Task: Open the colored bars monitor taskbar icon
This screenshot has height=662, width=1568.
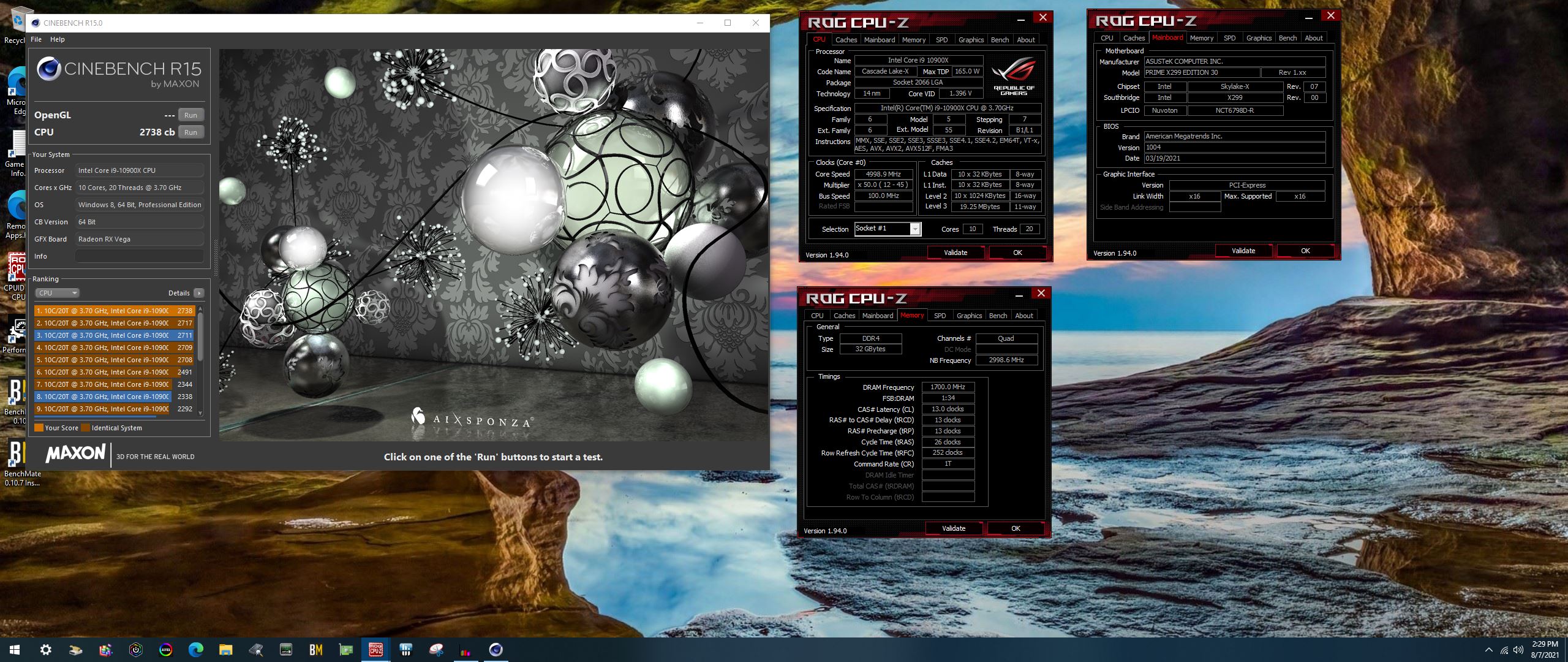Action: [x=466, y=650]
